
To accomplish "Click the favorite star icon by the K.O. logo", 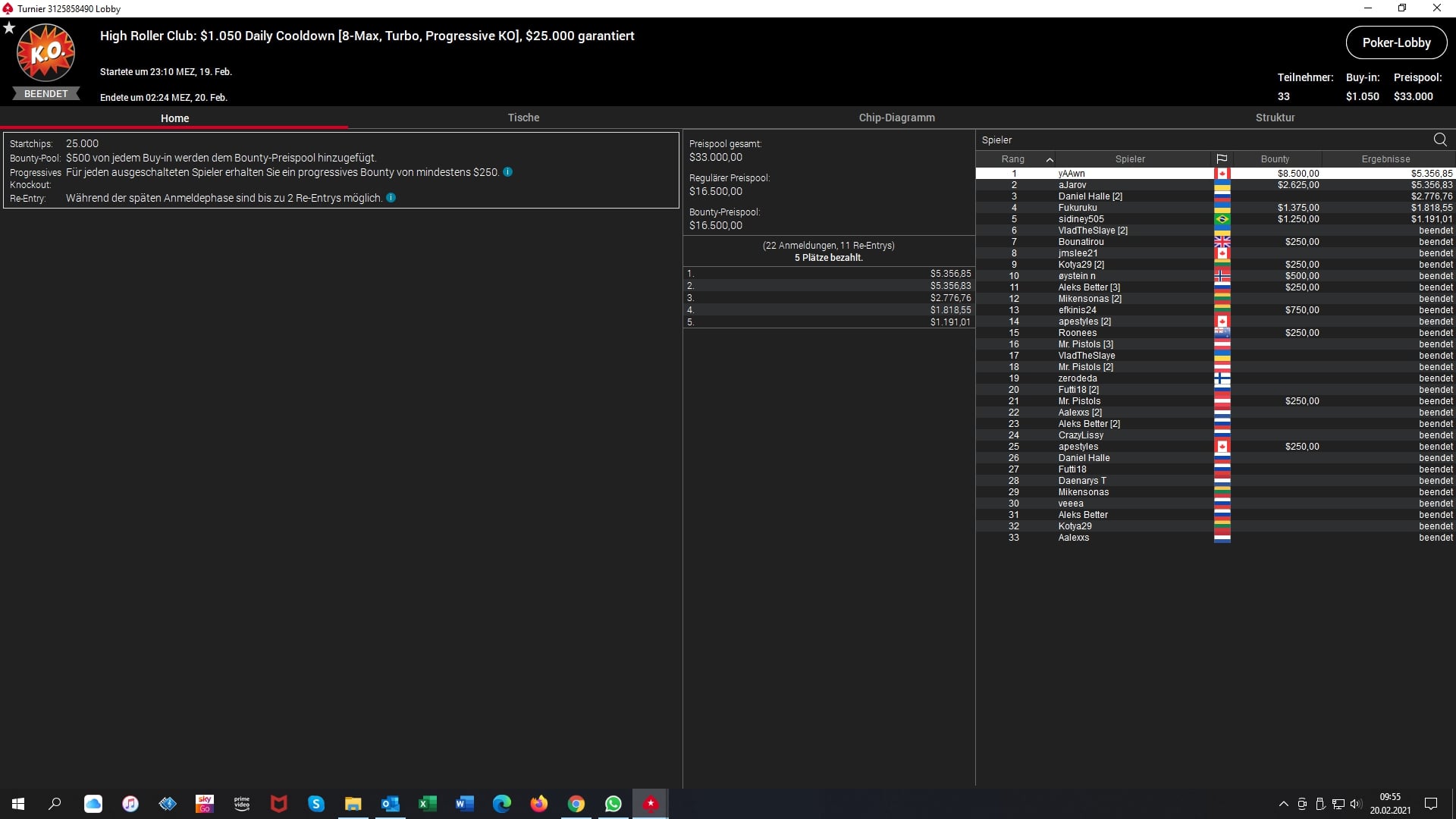I will pyautogui.click(x=9, y=28).
